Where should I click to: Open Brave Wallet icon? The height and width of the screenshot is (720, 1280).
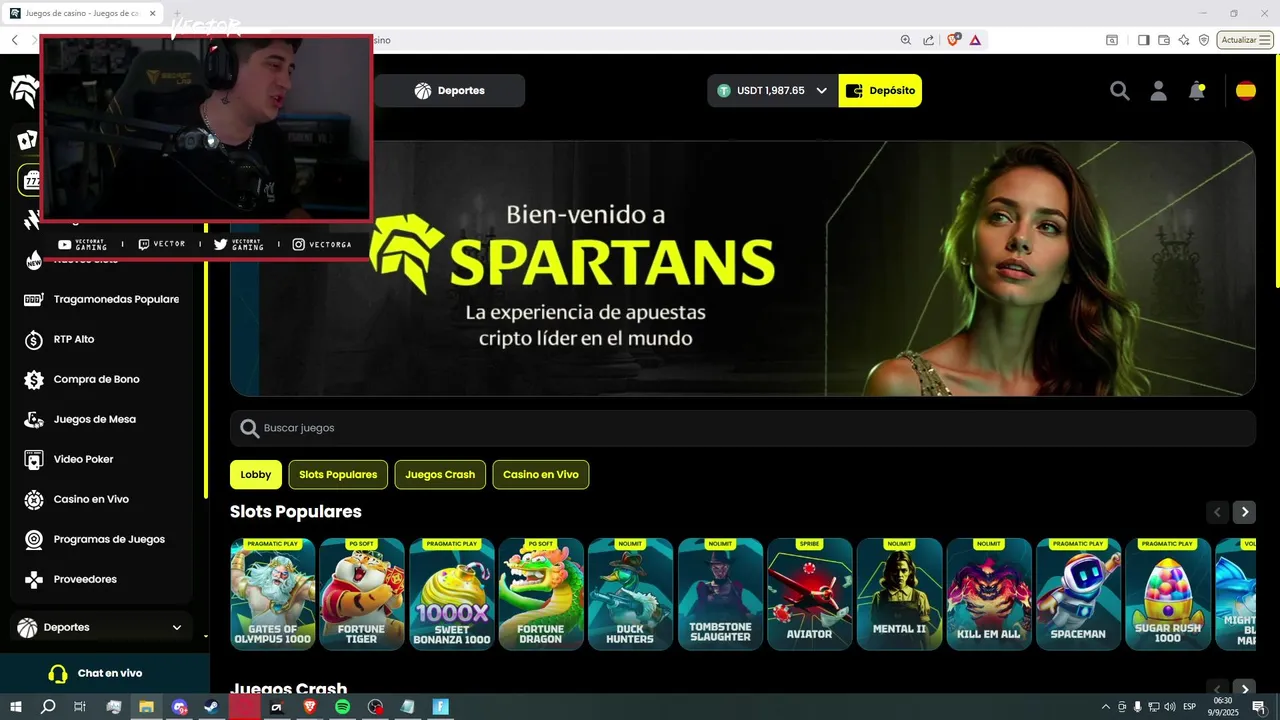pos(1164,40)
